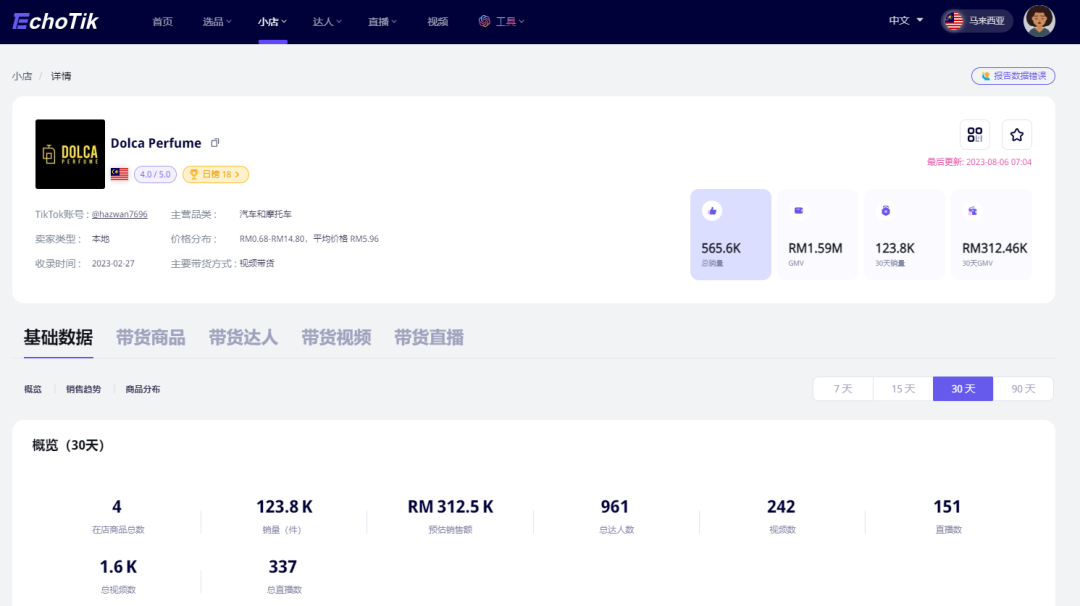Click 151 直播数 stat
Viewport: 1080px width, 606px height.
pyautogui.click(x=948, y=515)
